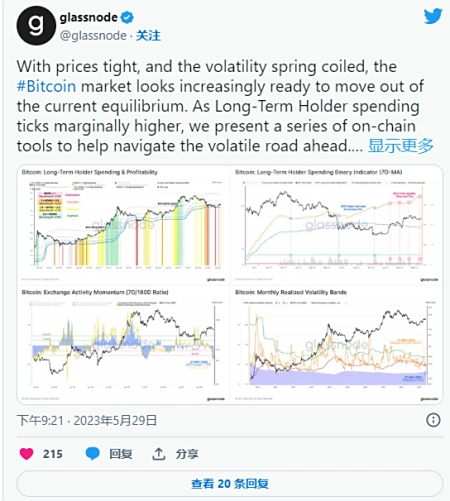This screenshot has height=501, width=450.
Task: View all replies with 查看 20 条回复
Action: point(230,484)
